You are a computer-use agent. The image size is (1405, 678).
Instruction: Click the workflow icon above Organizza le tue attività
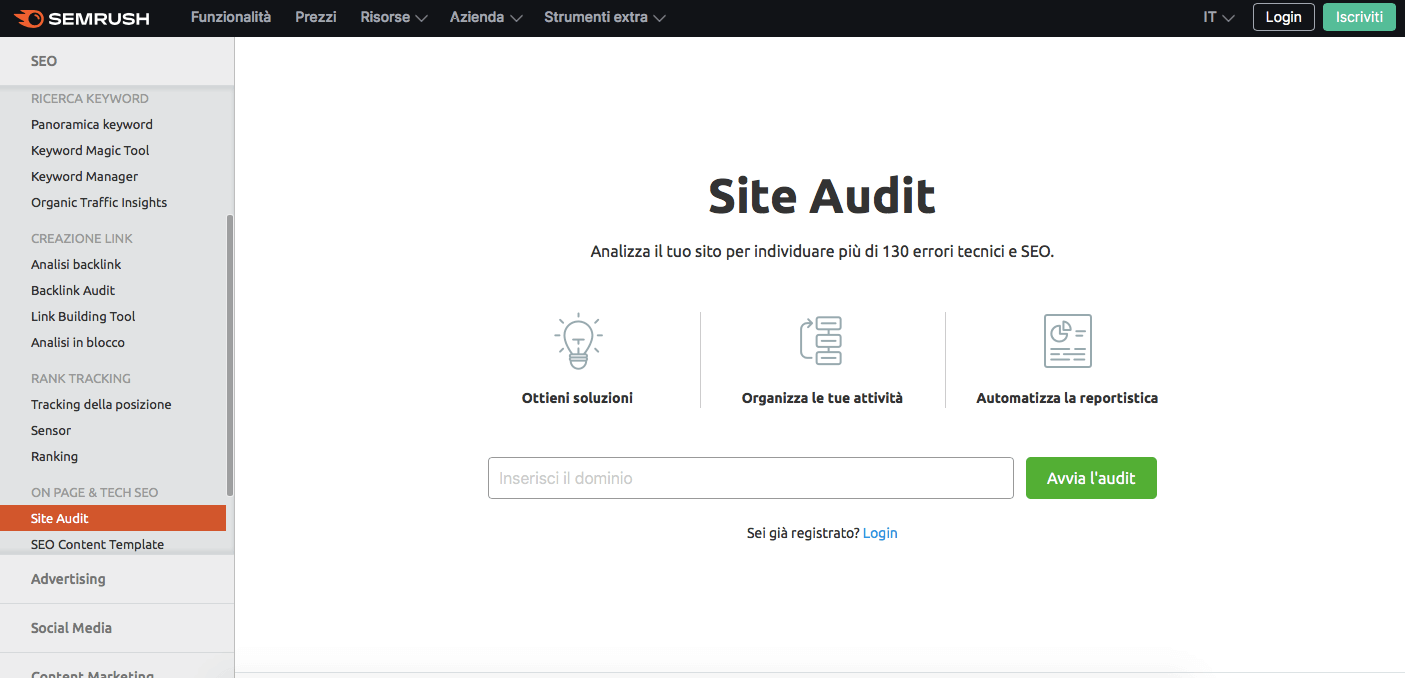tap(822, 341)
